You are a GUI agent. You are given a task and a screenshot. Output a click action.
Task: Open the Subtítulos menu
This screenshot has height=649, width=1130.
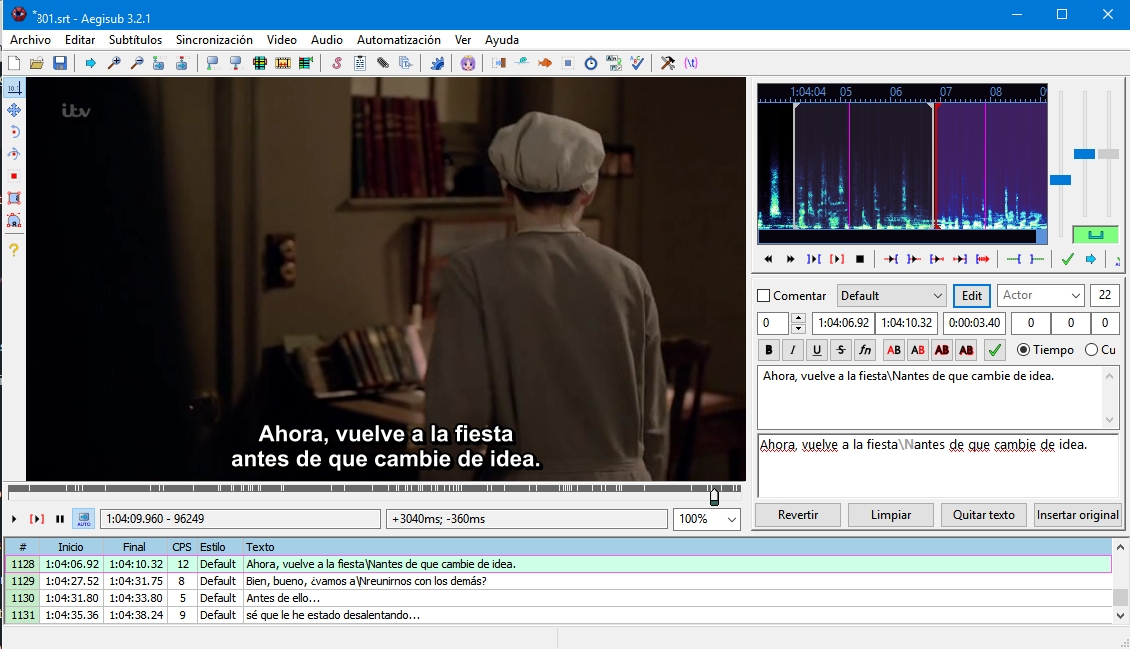pos(135,40)
